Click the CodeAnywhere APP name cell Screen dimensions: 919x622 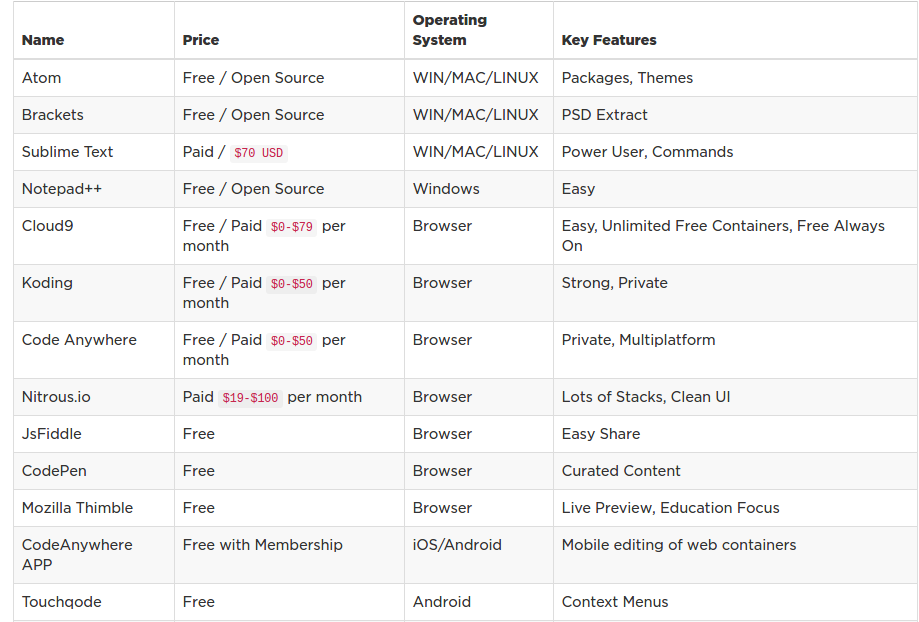(77, 555)
